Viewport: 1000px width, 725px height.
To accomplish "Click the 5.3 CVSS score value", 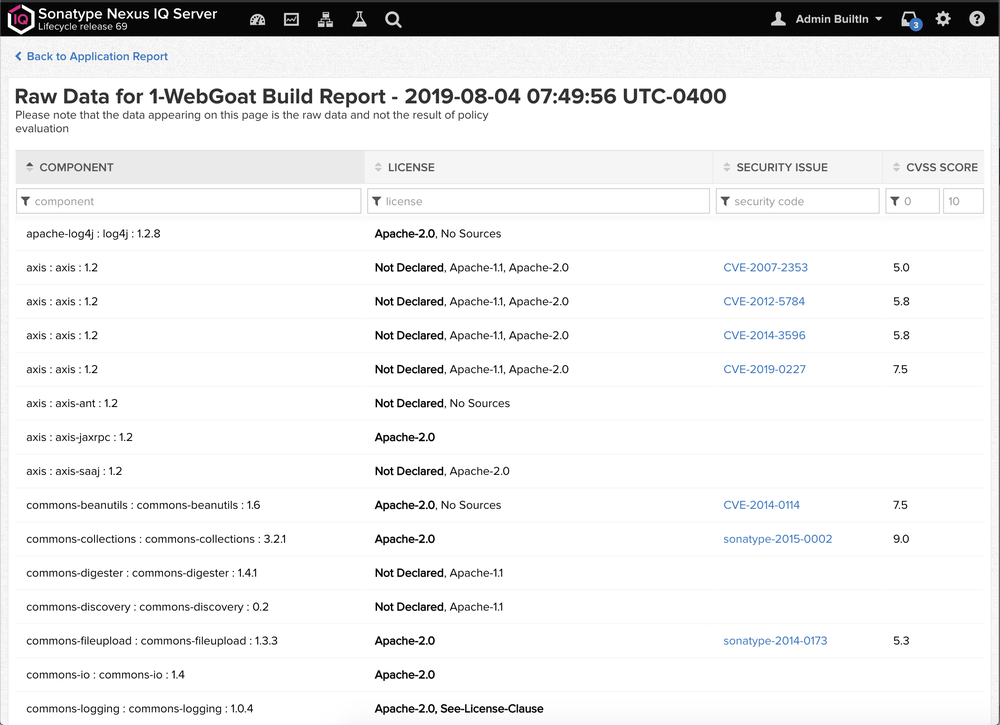I will tap(901, 640).
